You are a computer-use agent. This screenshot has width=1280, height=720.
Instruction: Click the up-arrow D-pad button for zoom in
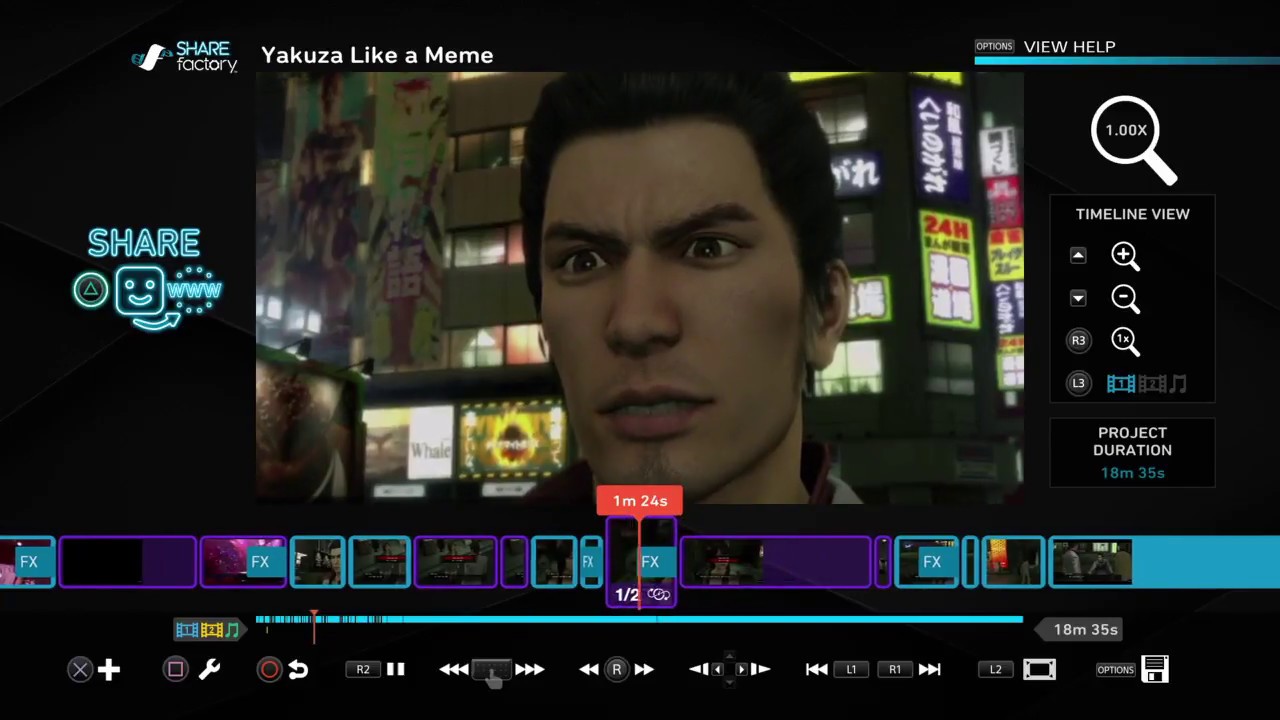[1078, 256]
